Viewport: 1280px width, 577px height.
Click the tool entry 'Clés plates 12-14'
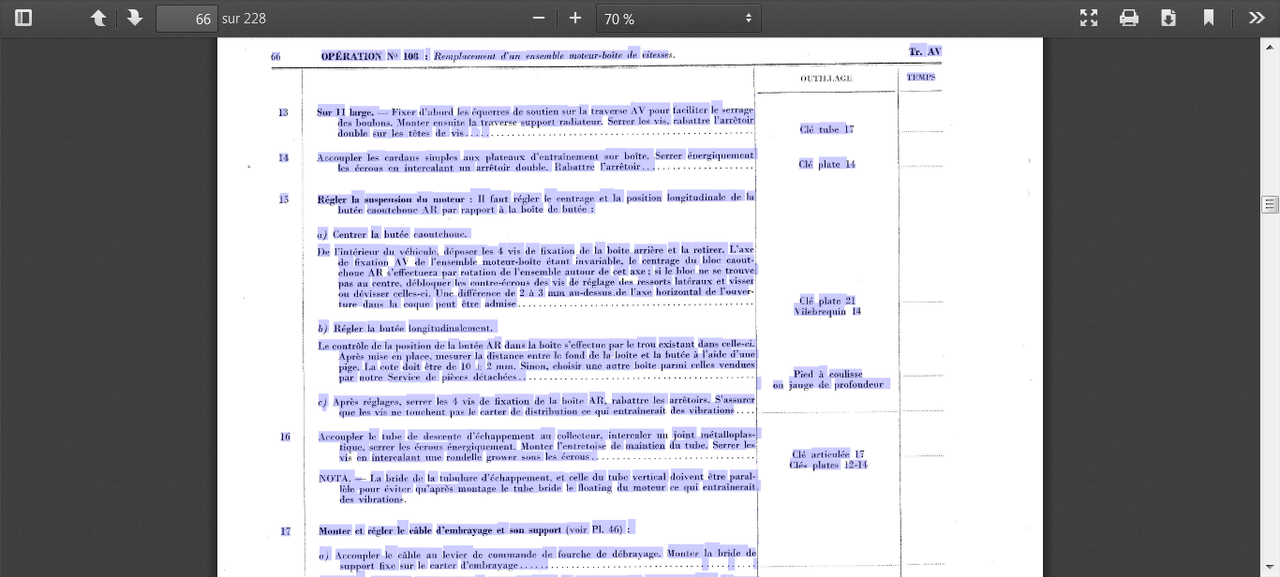[x=827, y=465]
